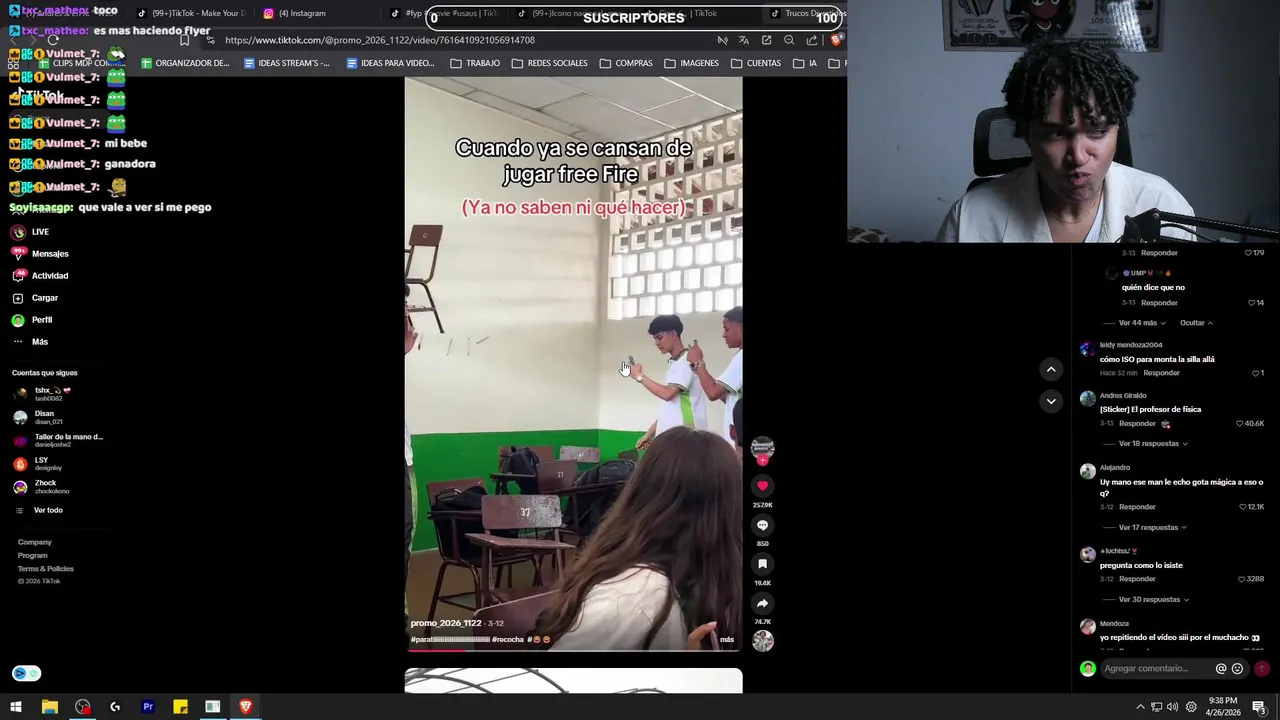
Task: Open promo_2026_1122 username on video
Action: [446, 623]
